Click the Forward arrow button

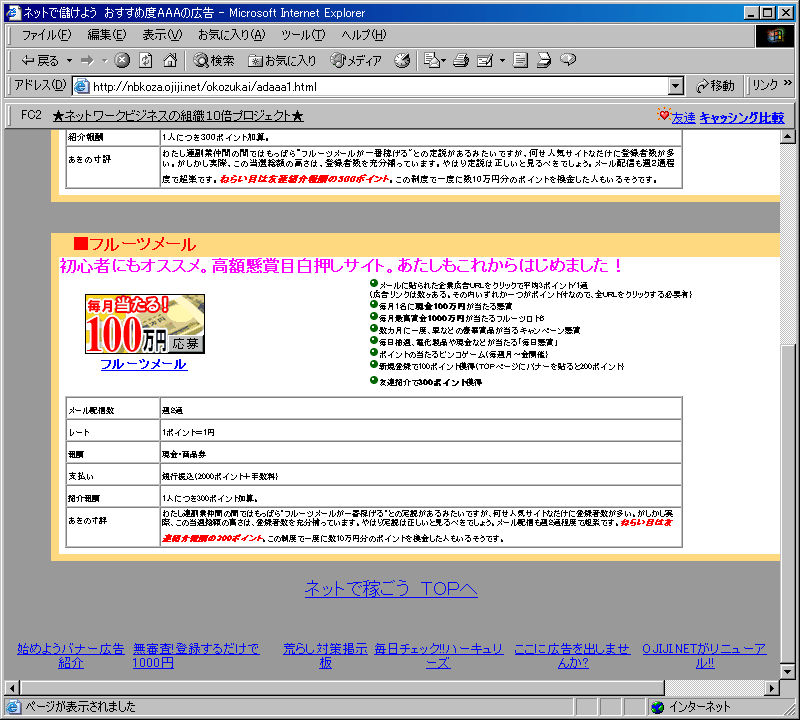coord(87,61)
